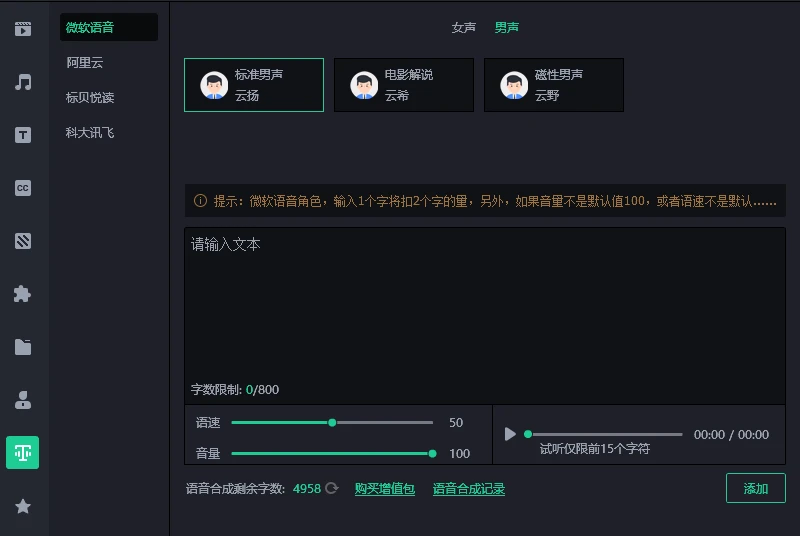Open the CC subtitles panel
Image resolution: width=800 pixels, height=536 pixels.
tap(23, 188)
